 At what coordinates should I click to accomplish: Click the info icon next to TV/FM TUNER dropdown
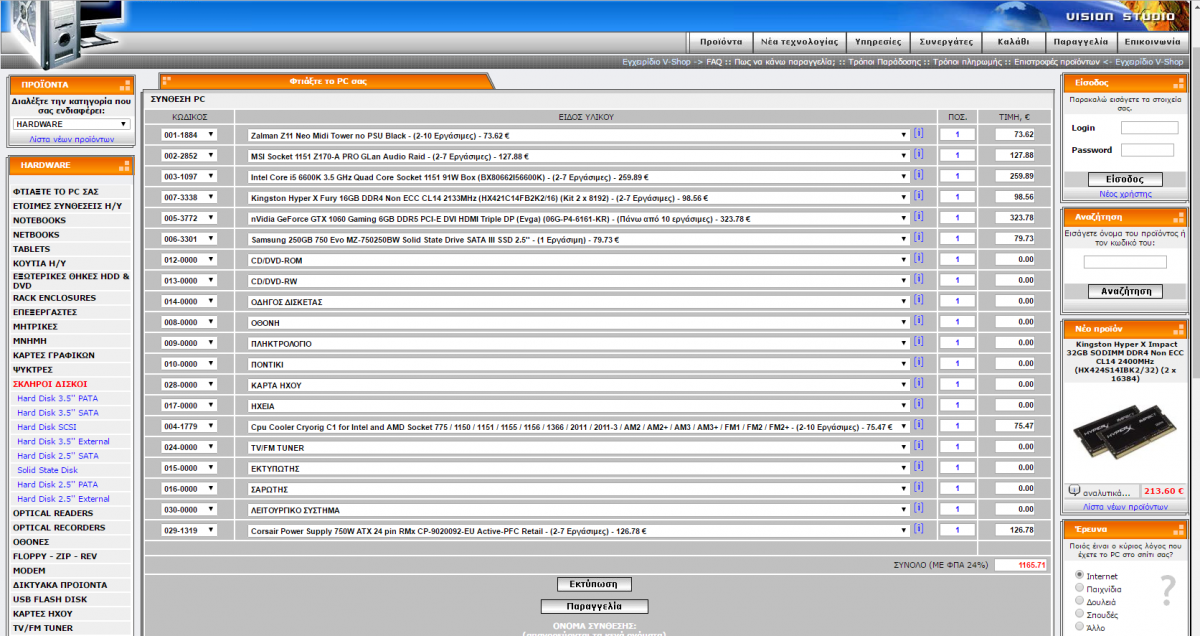pyautogui.click(x=919, y=447)
